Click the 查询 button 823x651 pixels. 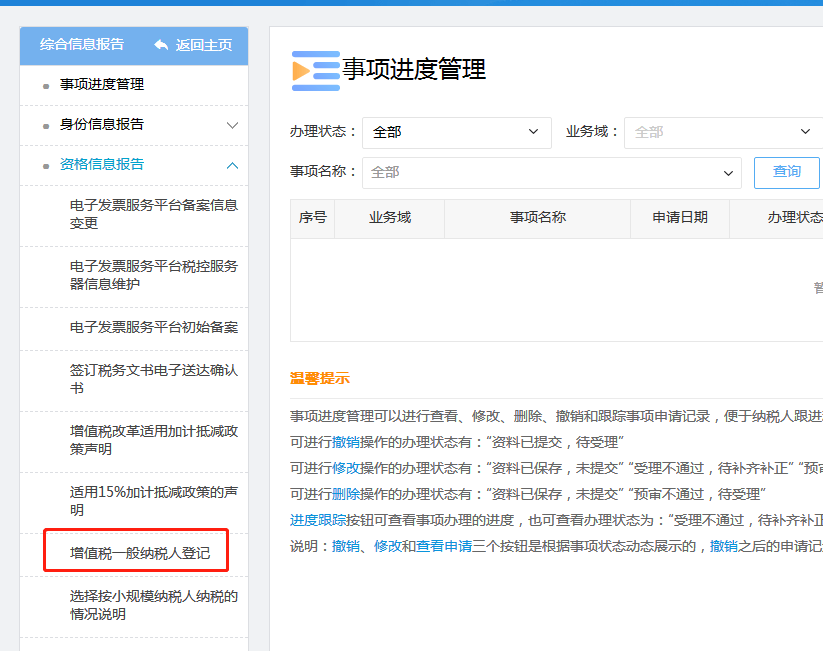(786, 172)
